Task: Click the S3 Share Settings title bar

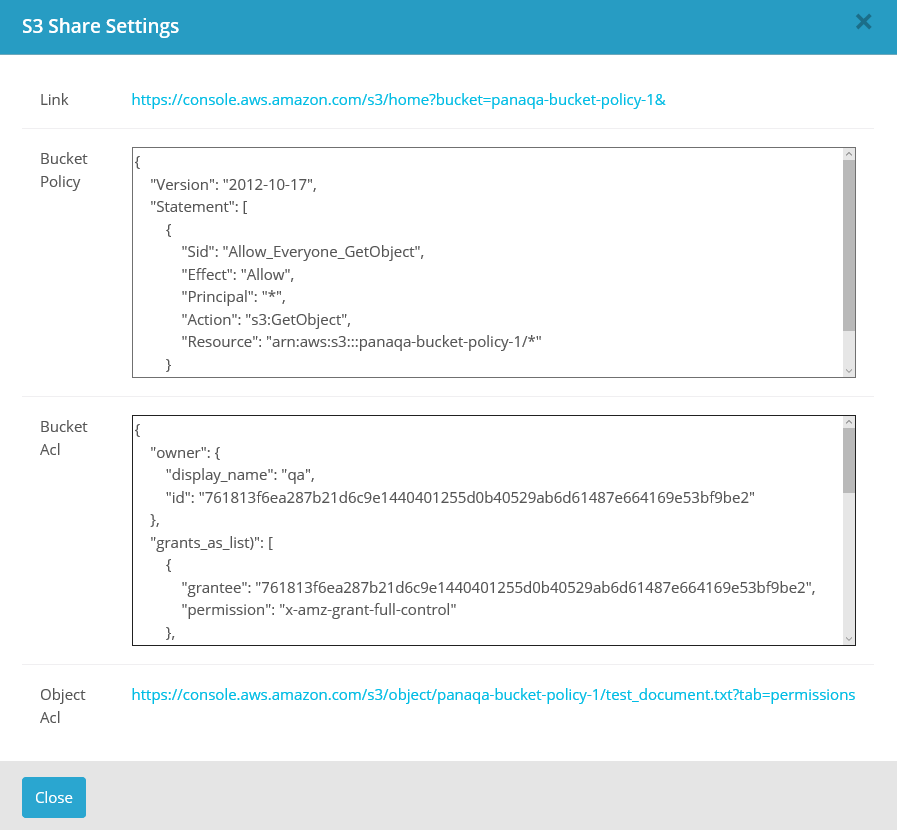Action: click(101, 26)
